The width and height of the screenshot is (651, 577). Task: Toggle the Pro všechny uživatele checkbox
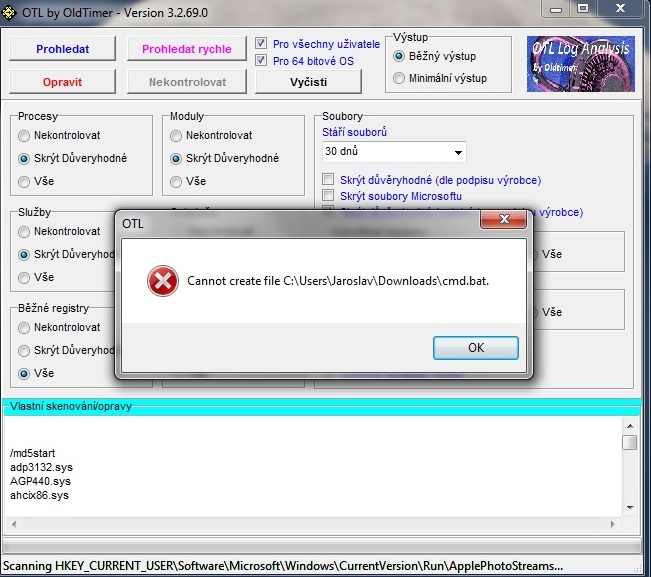click(x=262, y=44)
